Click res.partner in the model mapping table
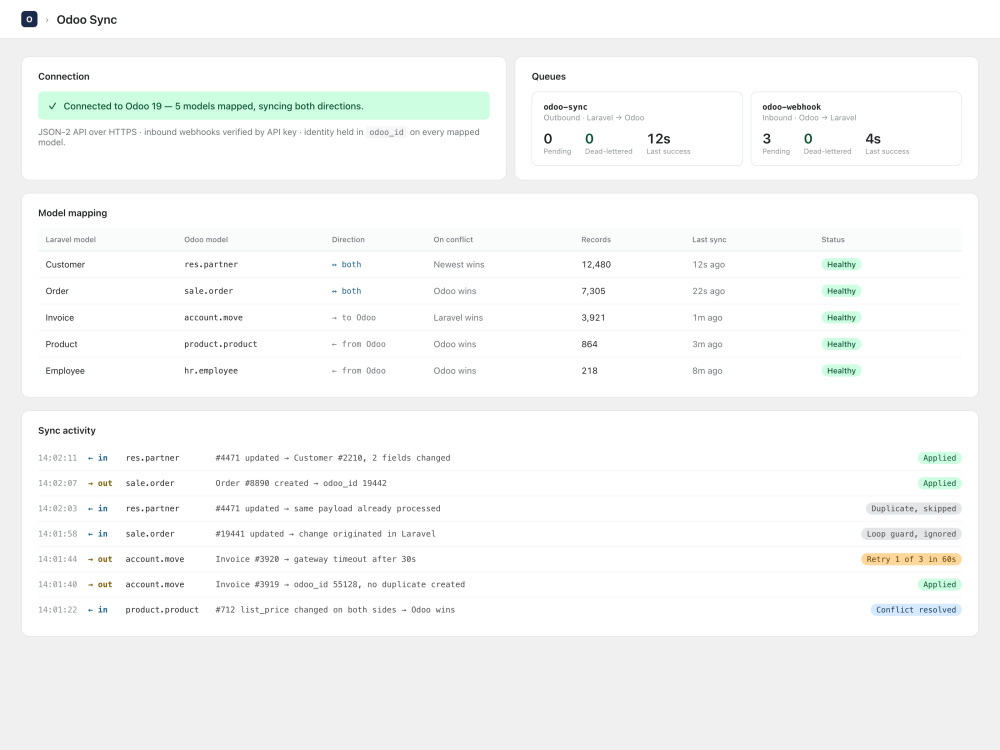The width and height of the screenshot is (1000, 750). [210, 265]
